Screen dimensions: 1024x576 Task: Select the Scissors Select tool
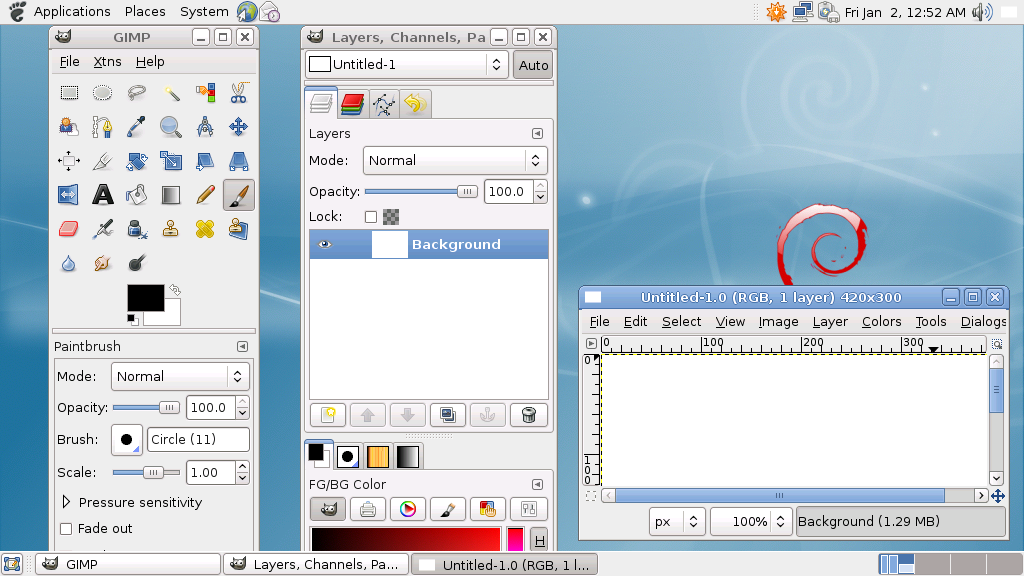[238, 93]
